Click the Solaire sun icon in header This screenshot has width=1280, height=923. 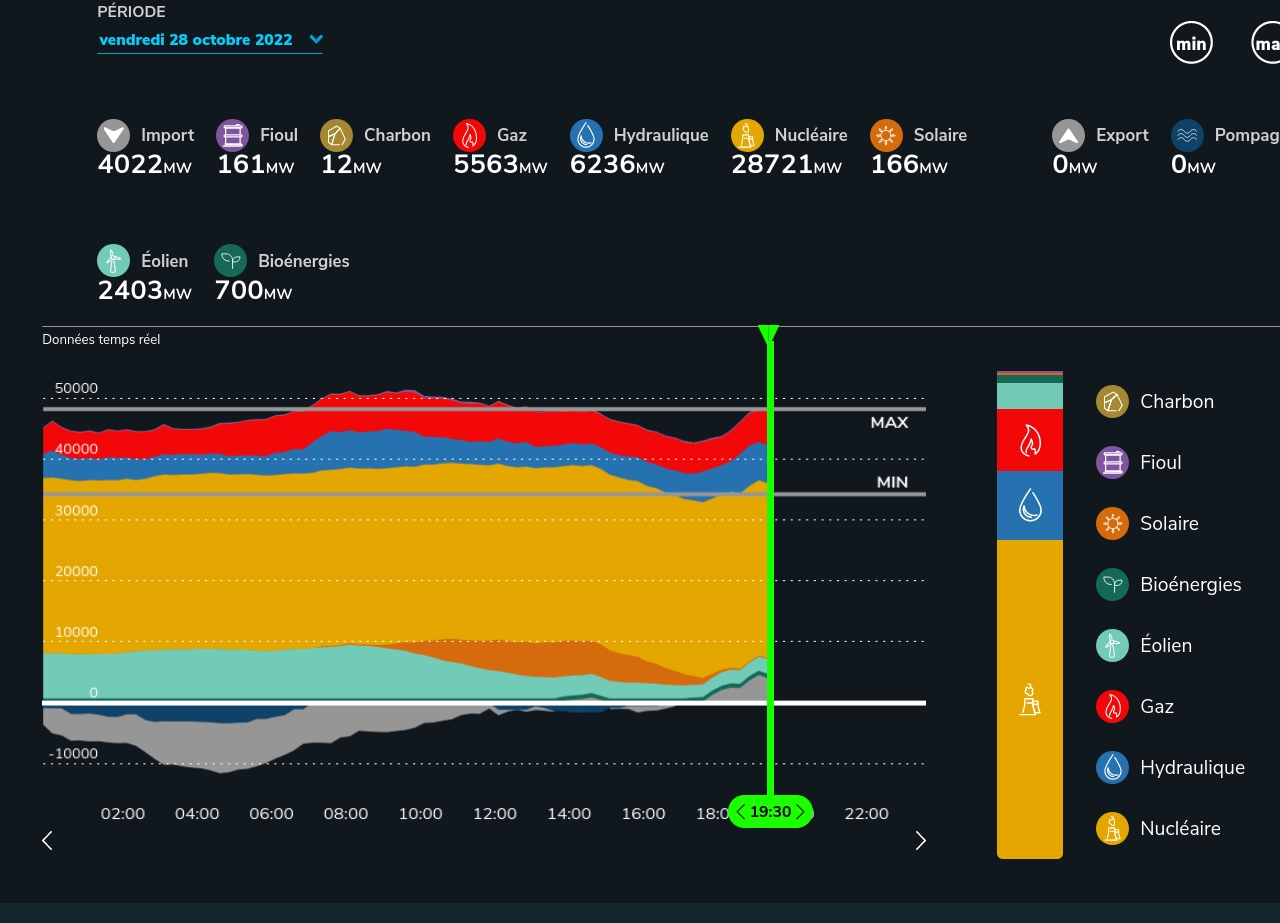[x=886, y=135]
